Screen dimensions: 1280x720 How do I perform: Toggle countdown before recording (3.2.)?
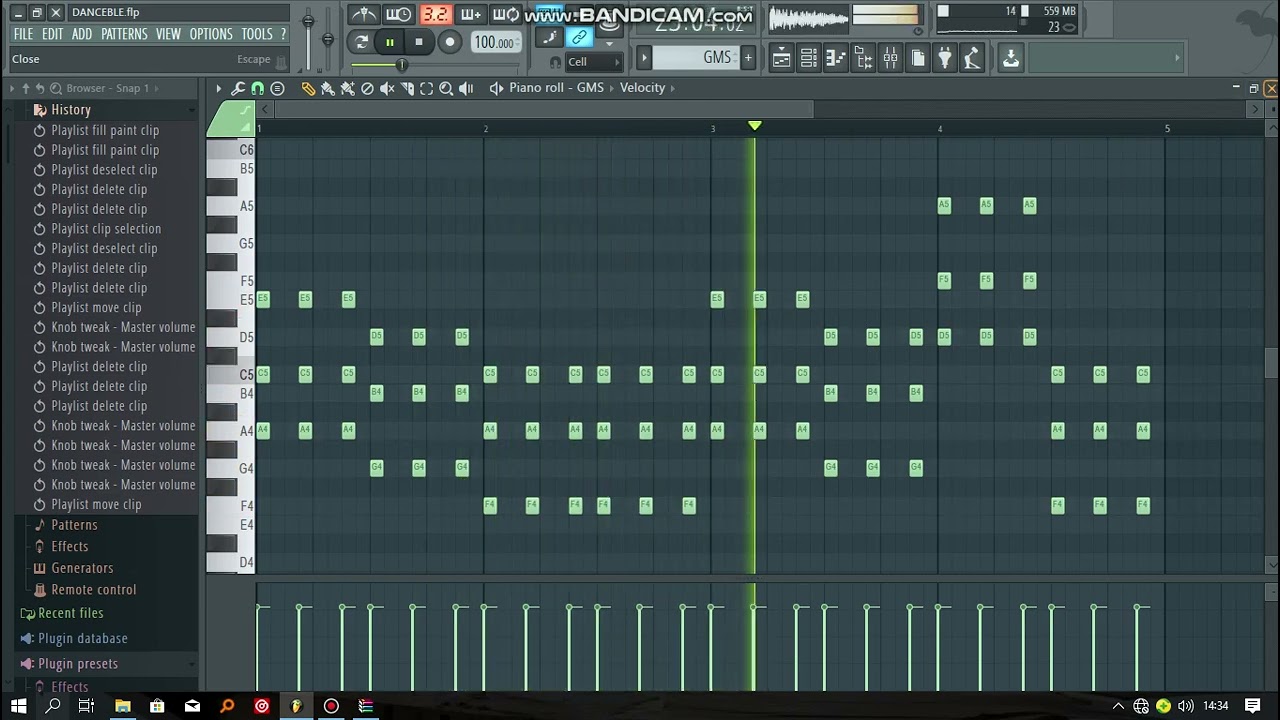click(x=435, y=14)
